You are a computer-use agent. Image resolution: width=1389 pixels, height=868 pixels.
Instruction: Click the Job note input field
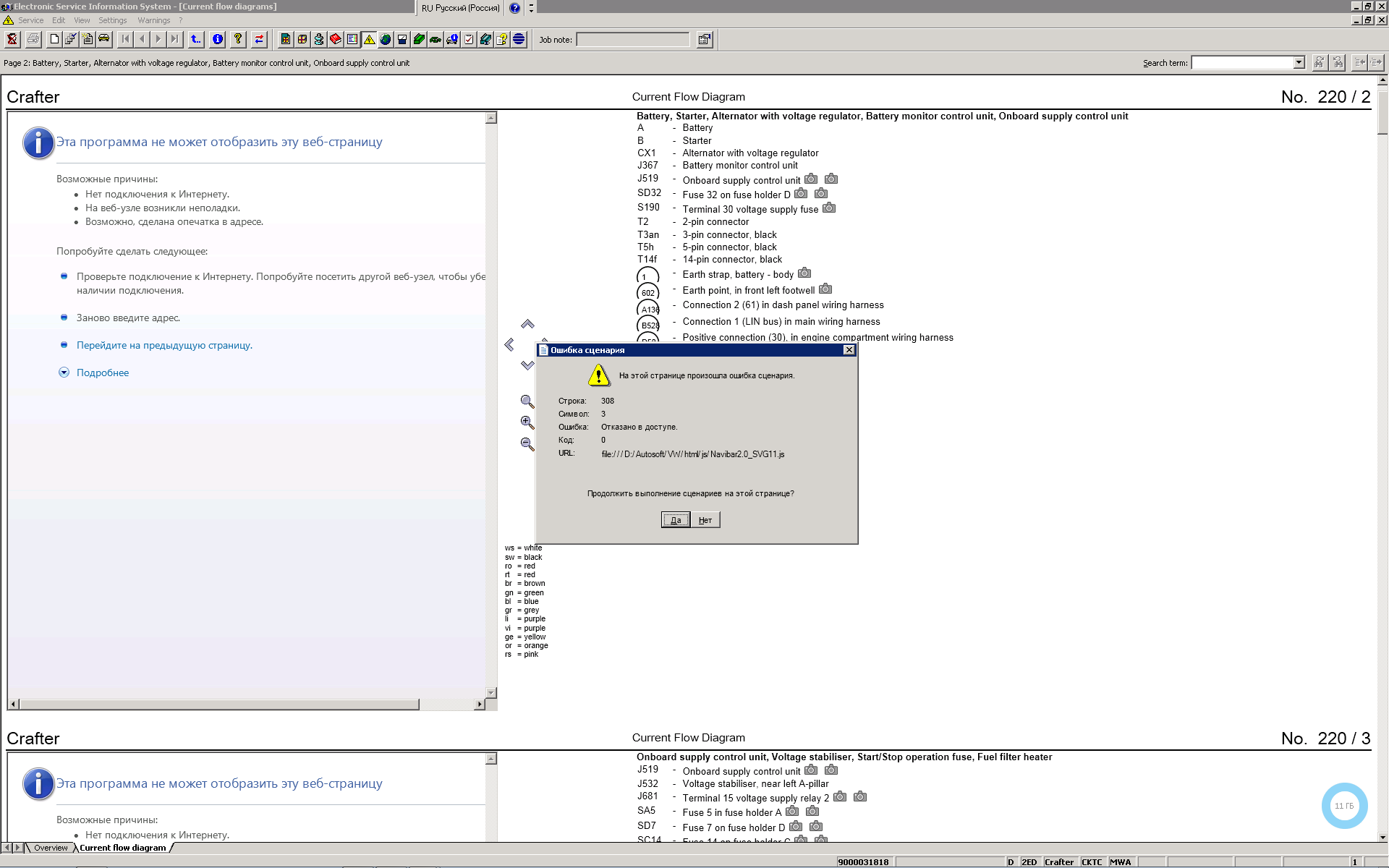click(x=633, y=40)
